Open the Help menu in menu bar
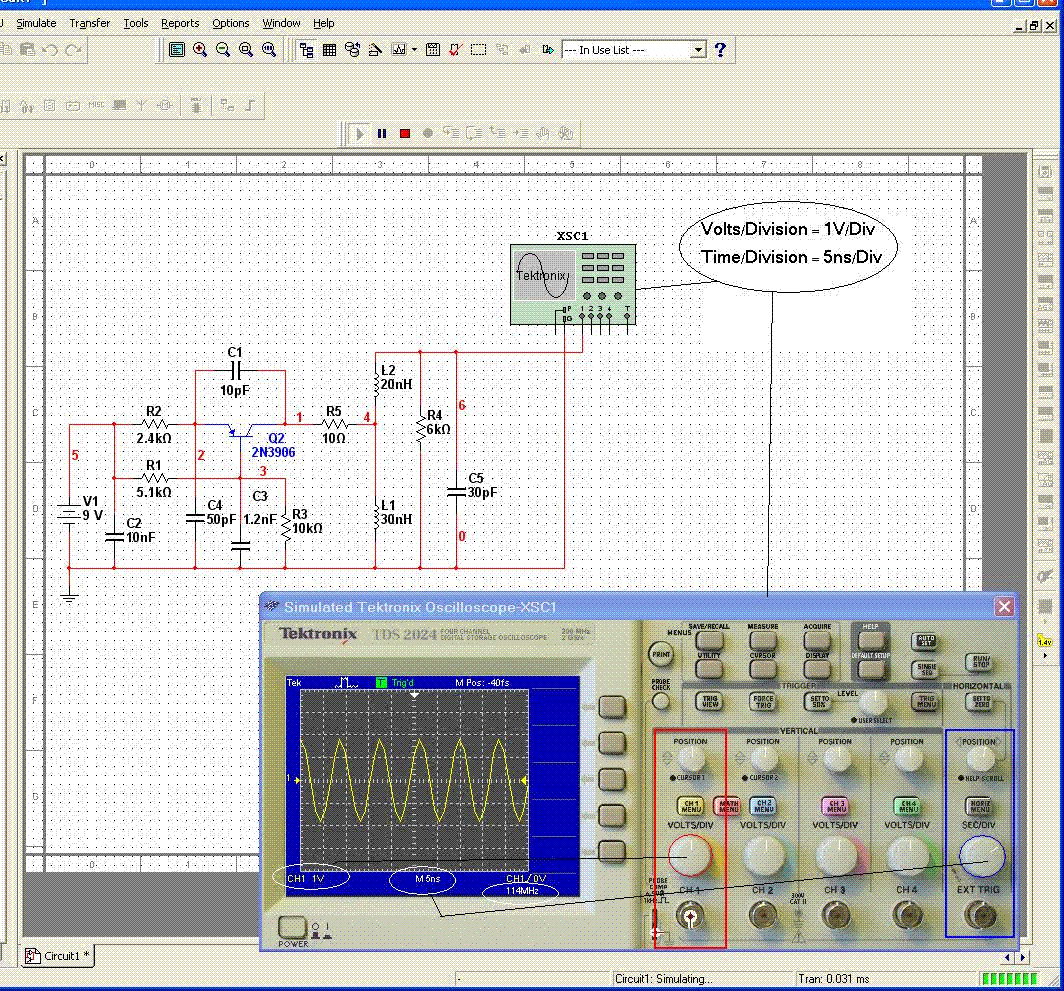This screenshot has width=1064, height=991. (x=324, y=23)
